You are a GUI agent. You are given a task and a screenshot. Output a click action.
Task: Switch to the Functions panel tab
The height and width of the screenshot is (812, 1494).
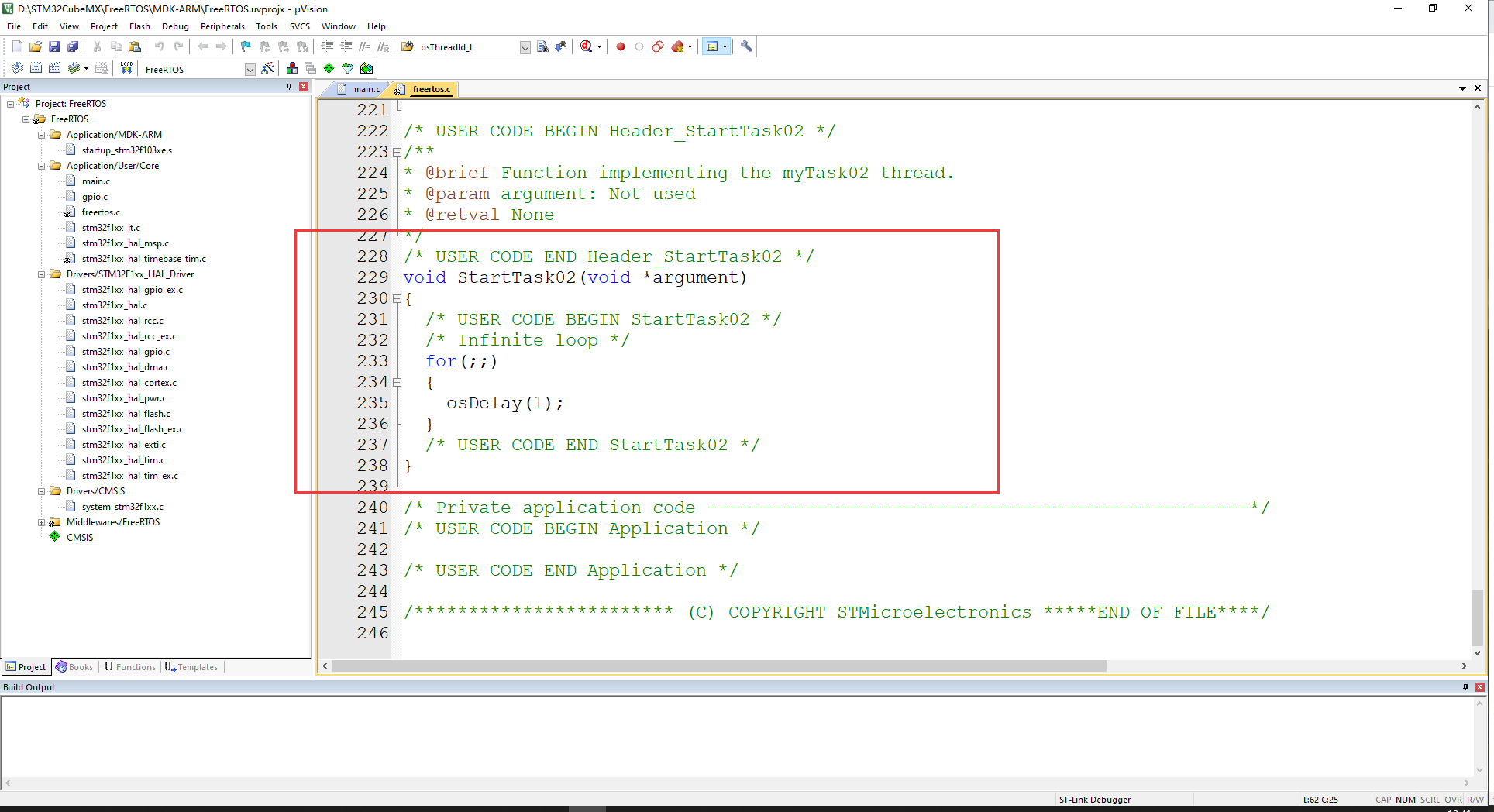point(130,667)
